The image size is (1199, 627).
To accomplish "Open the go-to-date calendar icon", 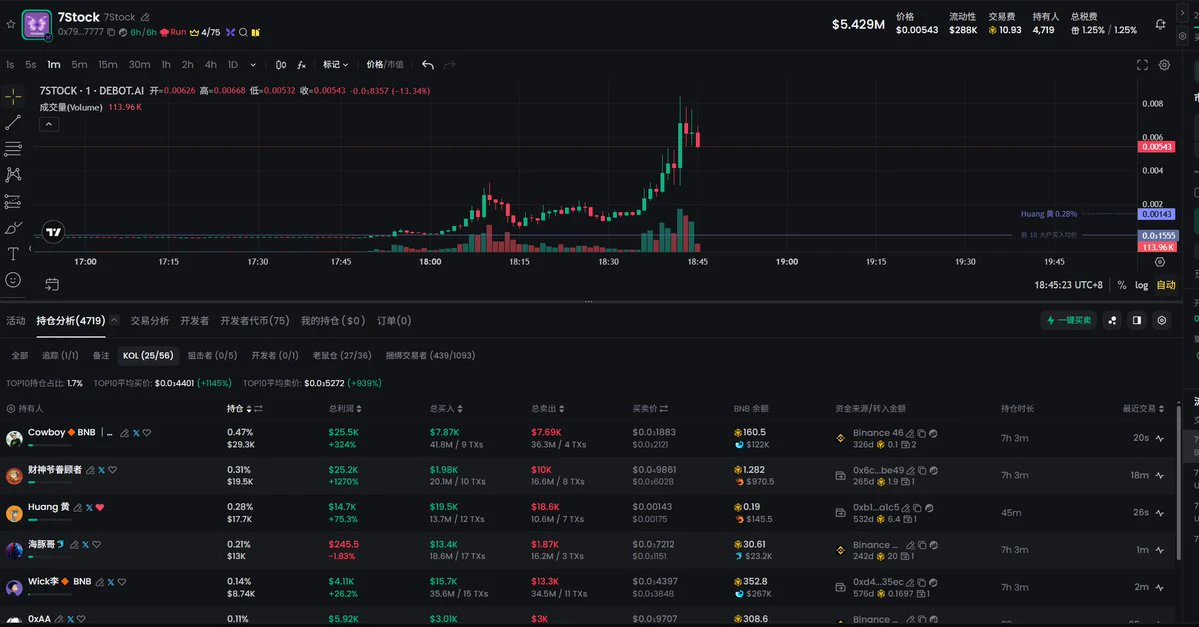I will pos(52,284).
